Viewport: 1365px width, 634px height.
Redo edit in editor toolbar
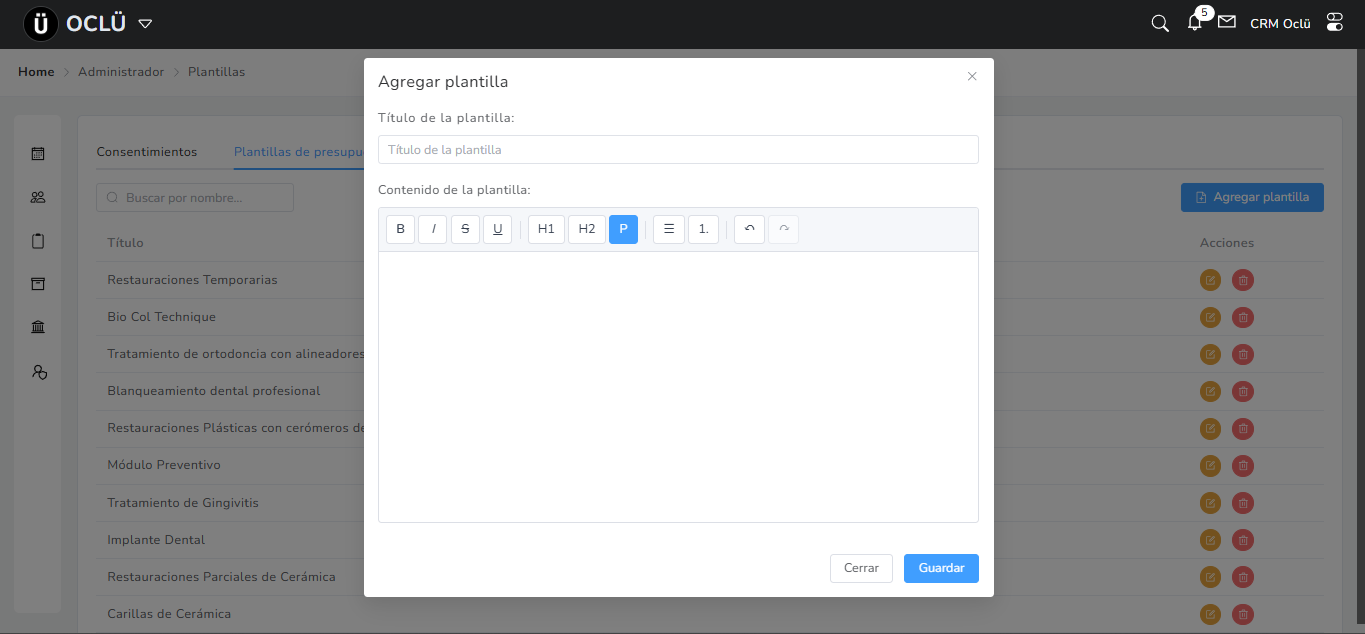[x=784, y=229]
